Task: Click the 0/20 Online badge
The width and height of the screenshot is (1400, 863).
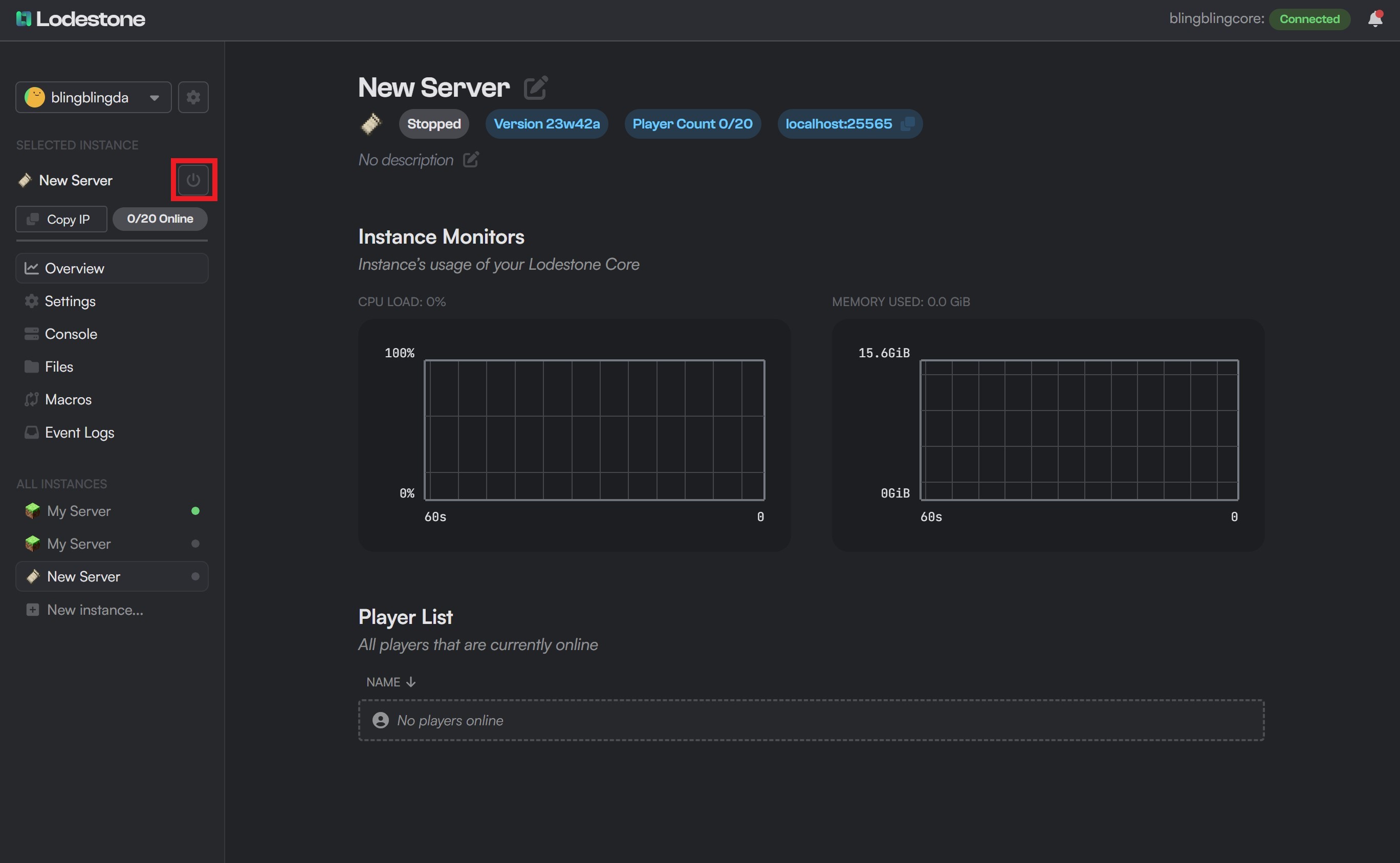Action: tap(160, 219)
